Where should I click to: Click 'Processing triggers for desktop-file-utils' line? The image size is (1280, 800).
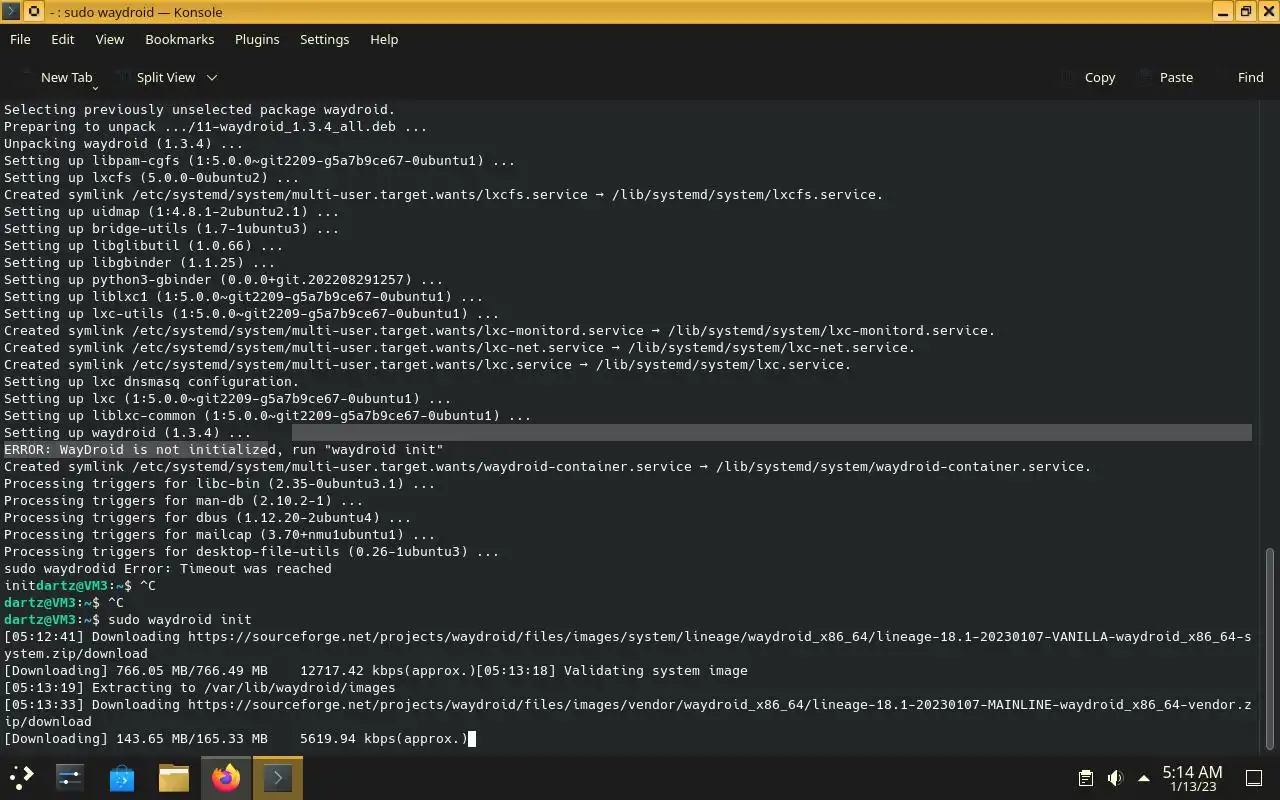(252, 551)
